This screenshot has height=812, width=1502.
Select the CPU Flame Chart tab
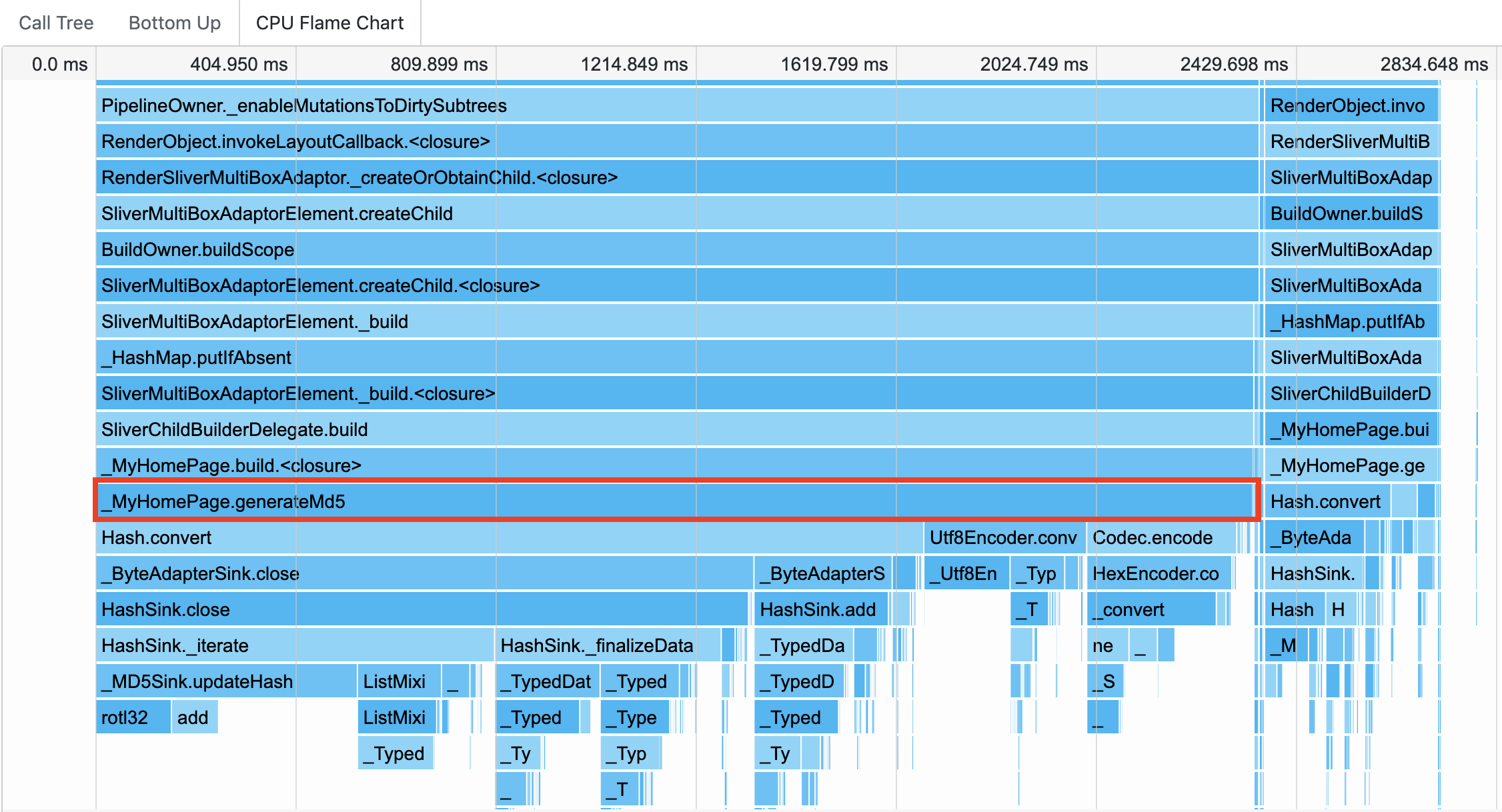(x=329, y=23)
